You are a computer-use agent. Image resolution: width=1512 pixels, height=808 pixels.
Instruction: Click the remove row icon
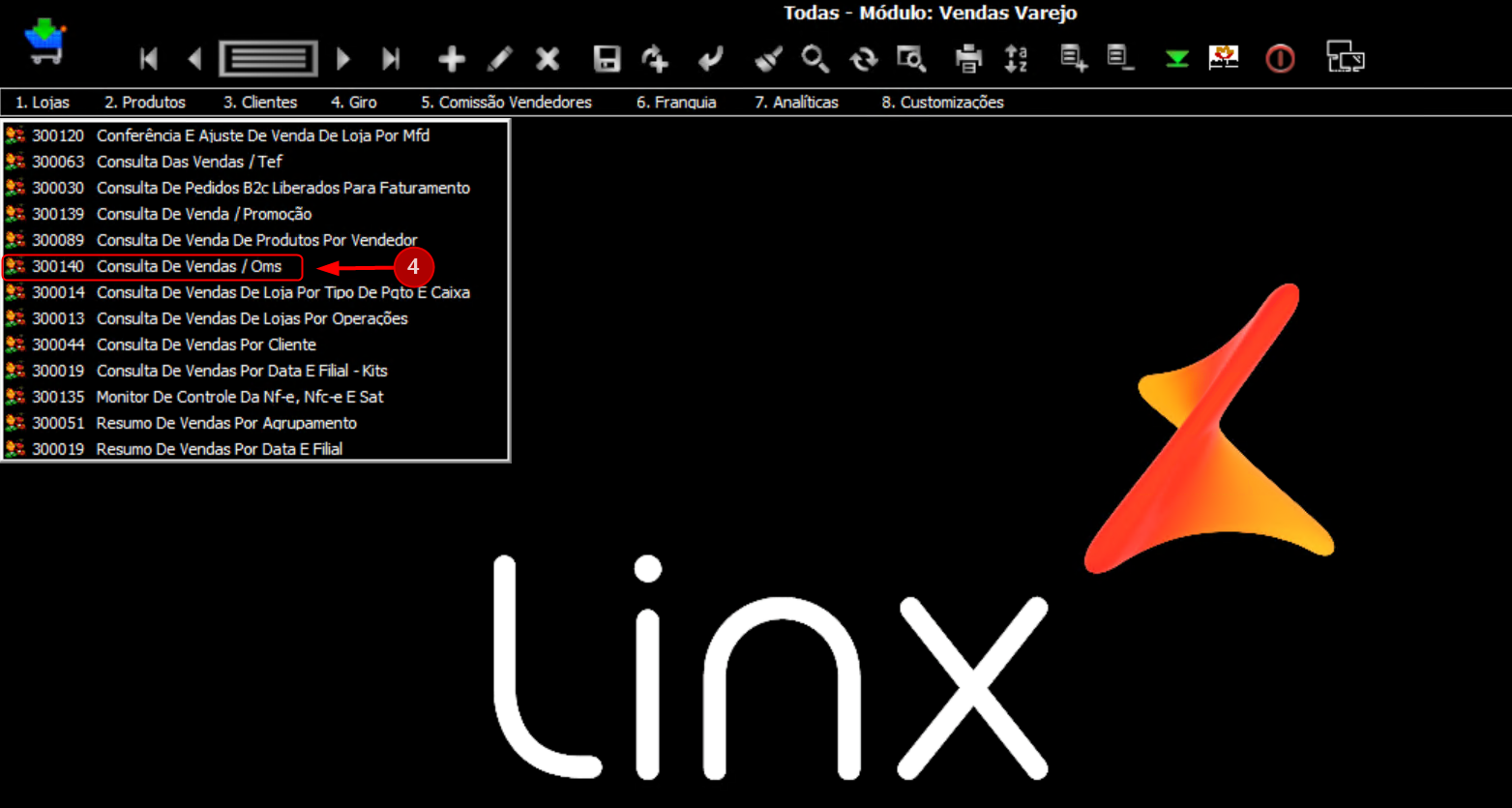click(x=1121, y=59)
